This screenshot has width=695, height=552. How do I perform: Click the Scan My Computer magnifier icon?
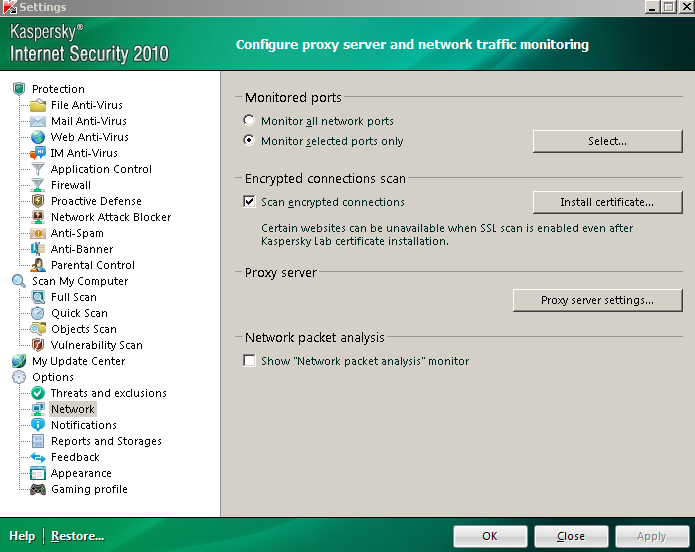(x=19, y=281)
